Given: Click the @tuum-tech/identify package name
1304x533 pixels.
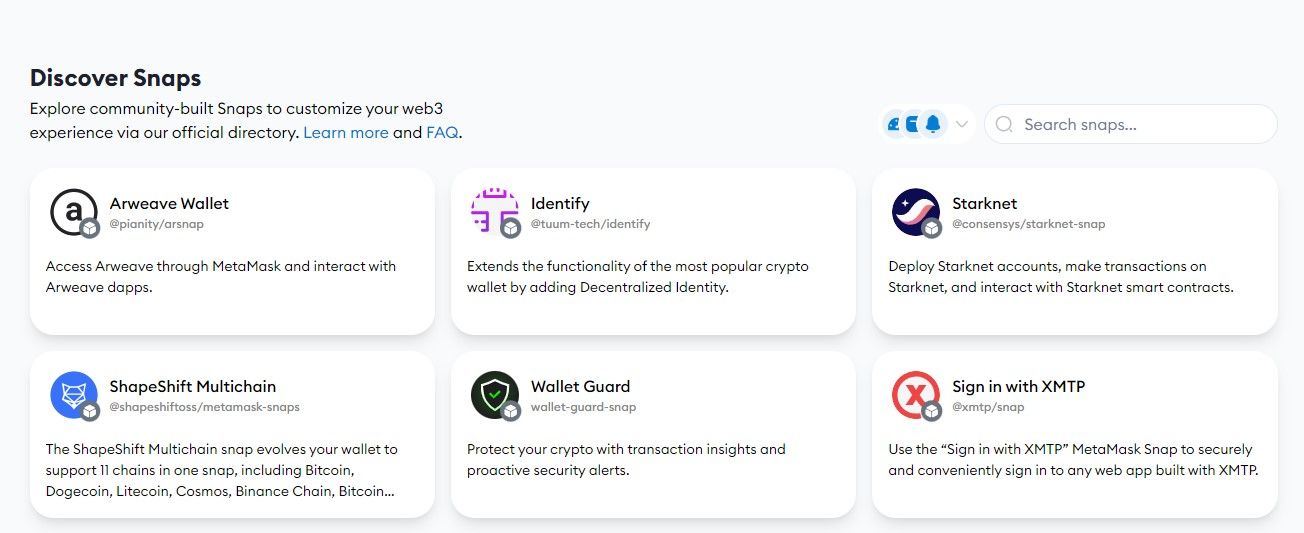Looking at the screenshot, I should [590, 224].
